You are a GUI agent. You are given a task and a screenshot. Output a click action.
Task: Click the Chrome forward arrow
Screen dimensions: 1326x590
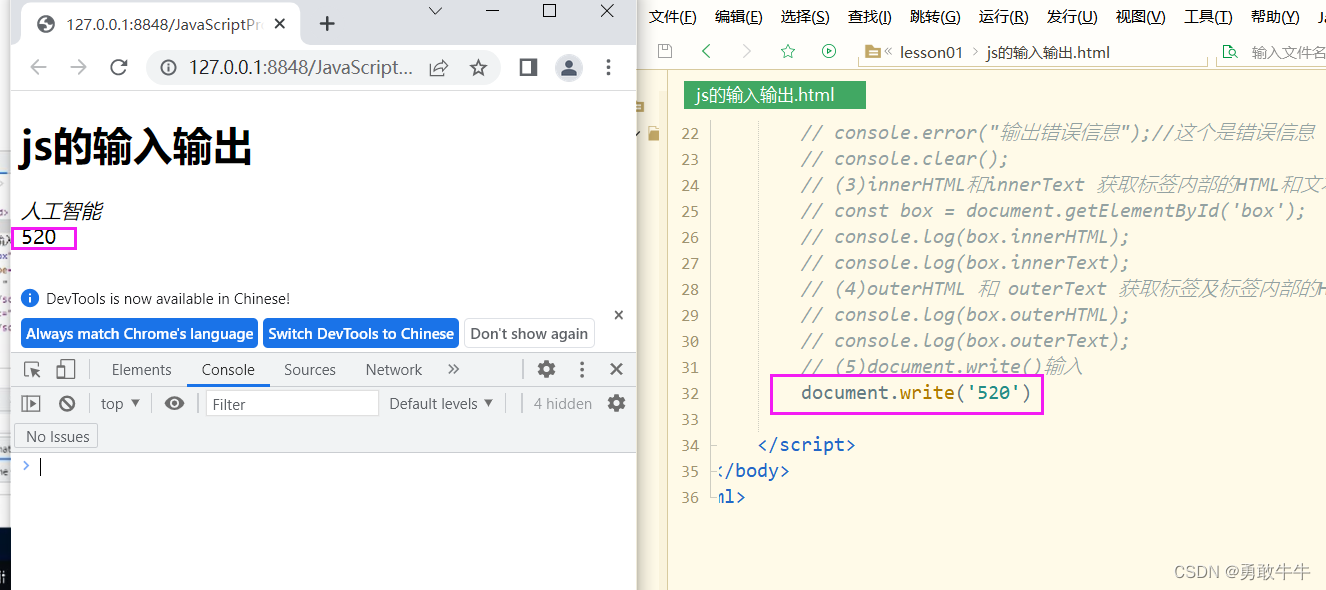78,67
